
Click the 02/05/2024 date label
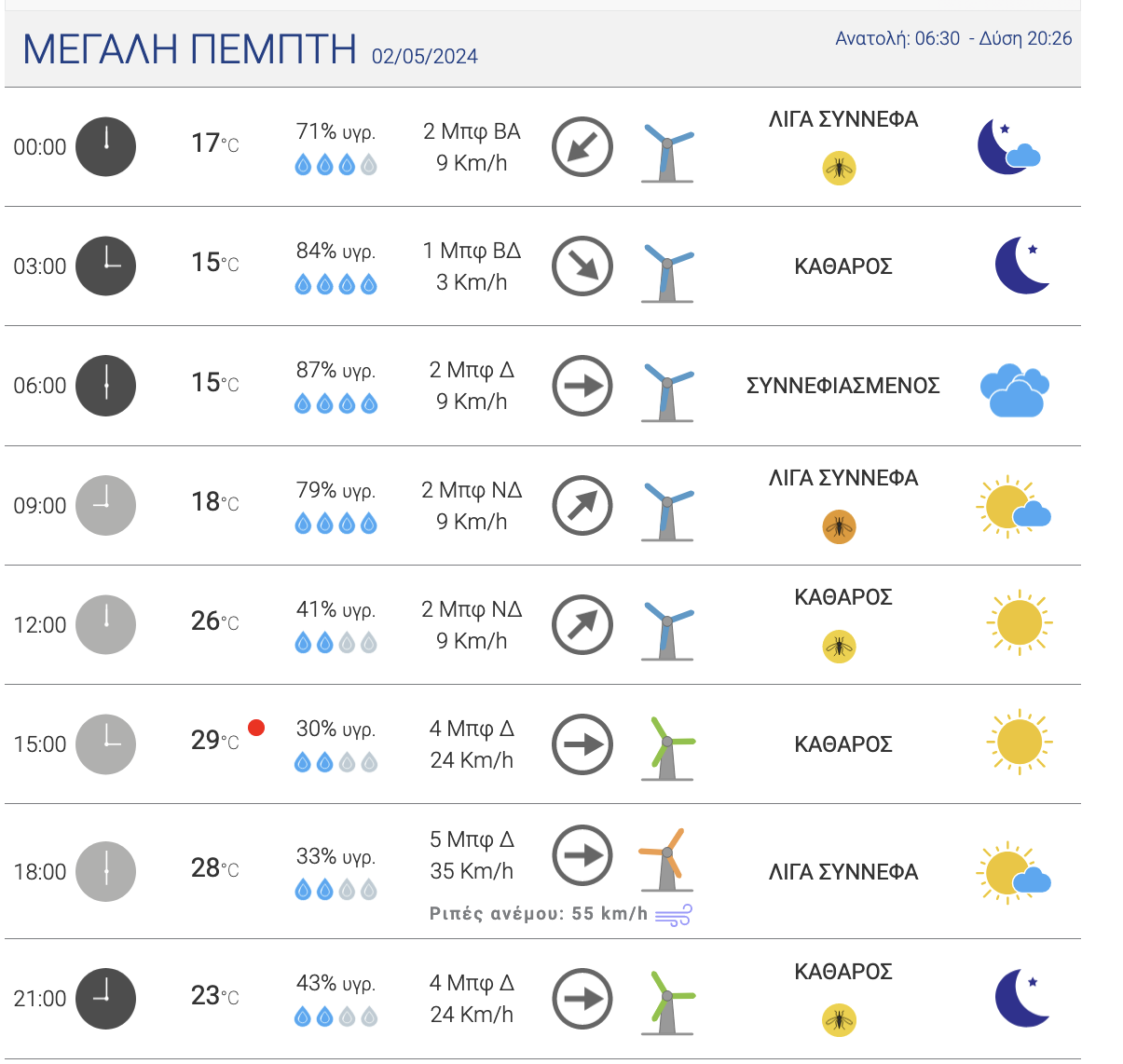(424, 56)
